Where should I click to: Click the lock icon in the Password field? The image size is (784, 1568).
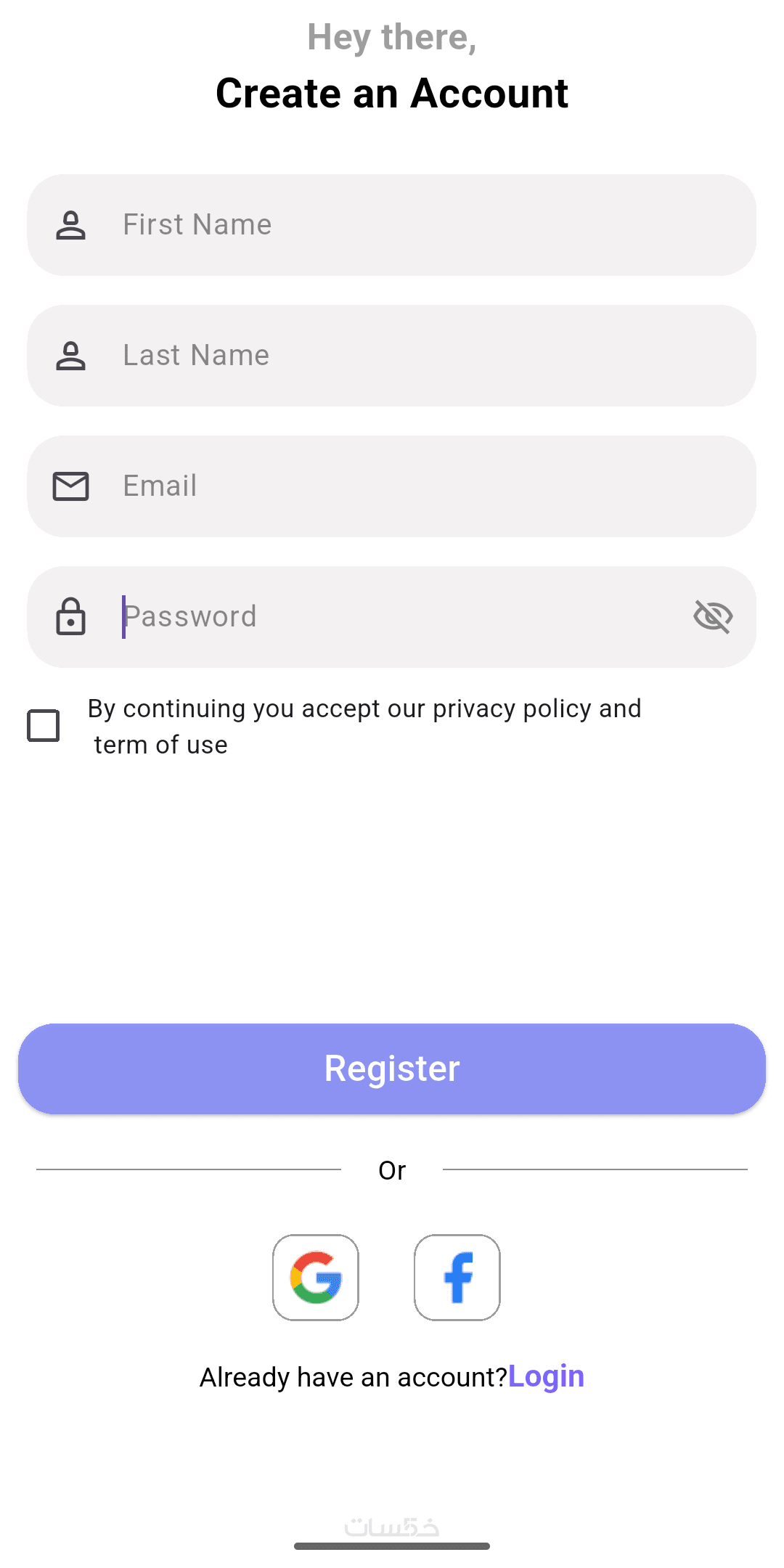tap(71, 617)
